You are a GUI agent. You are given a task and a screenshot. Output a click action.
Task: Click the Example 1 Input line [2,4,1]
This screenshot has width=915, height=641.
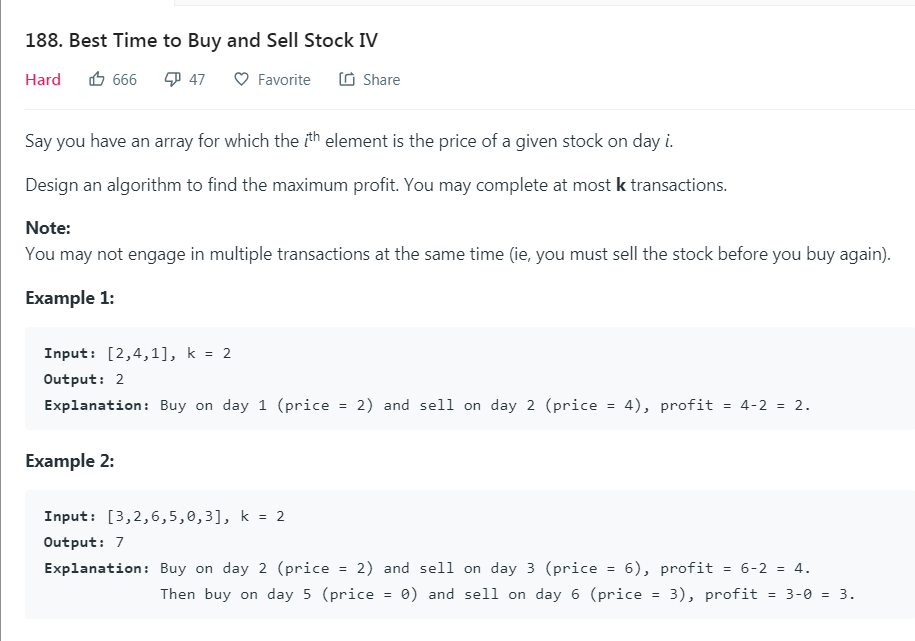[138, 353]
